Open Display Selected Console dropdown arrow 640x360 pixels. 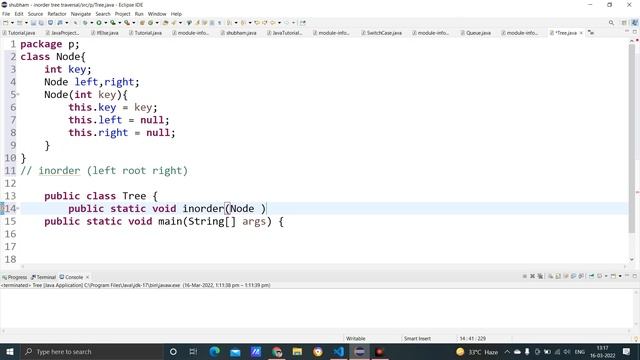tap(606, 276)
